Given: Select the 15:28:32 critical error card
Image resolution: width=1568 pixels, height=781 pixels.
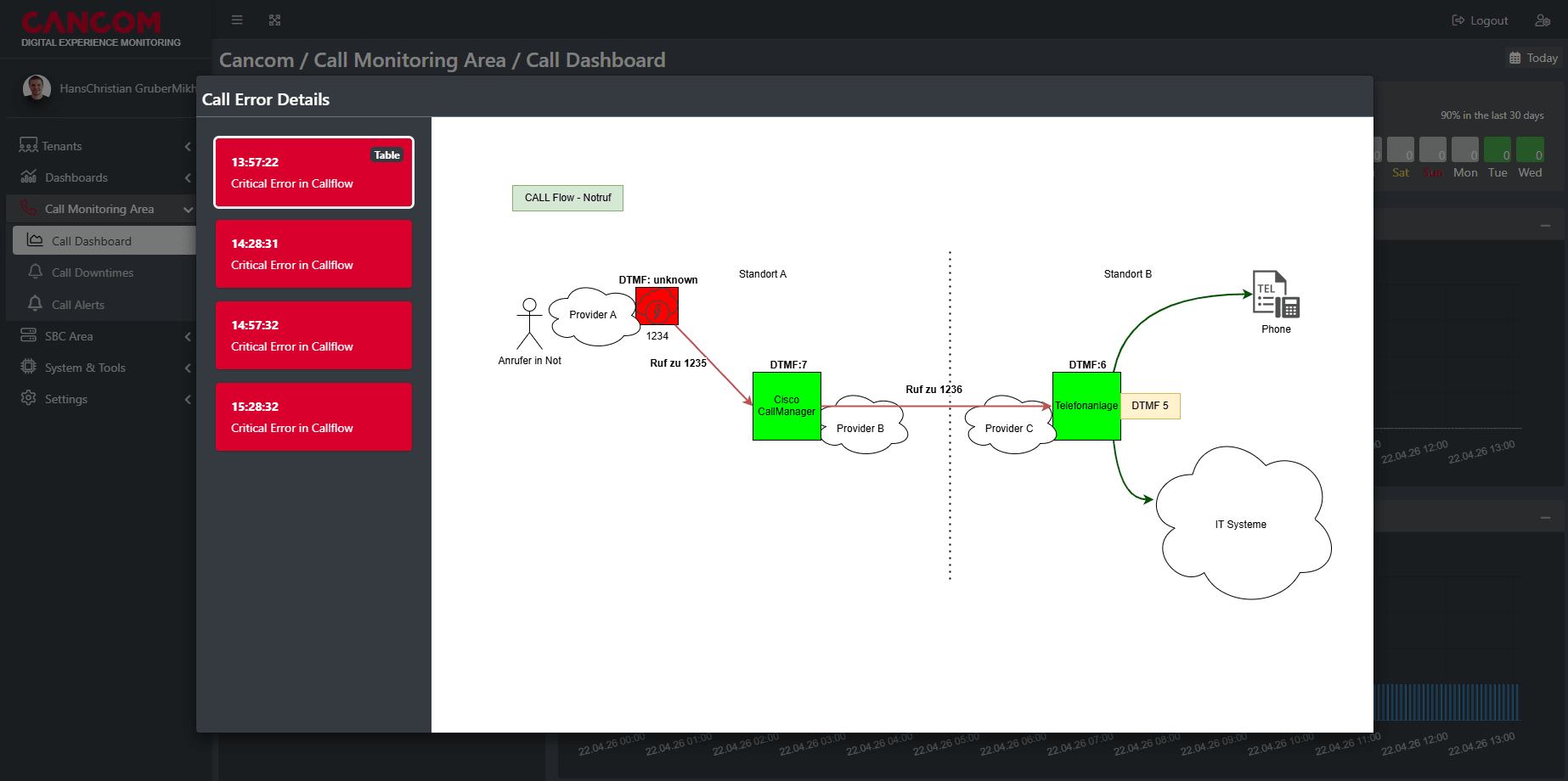Looking at the screenshot, I should (x=313, y=417).
